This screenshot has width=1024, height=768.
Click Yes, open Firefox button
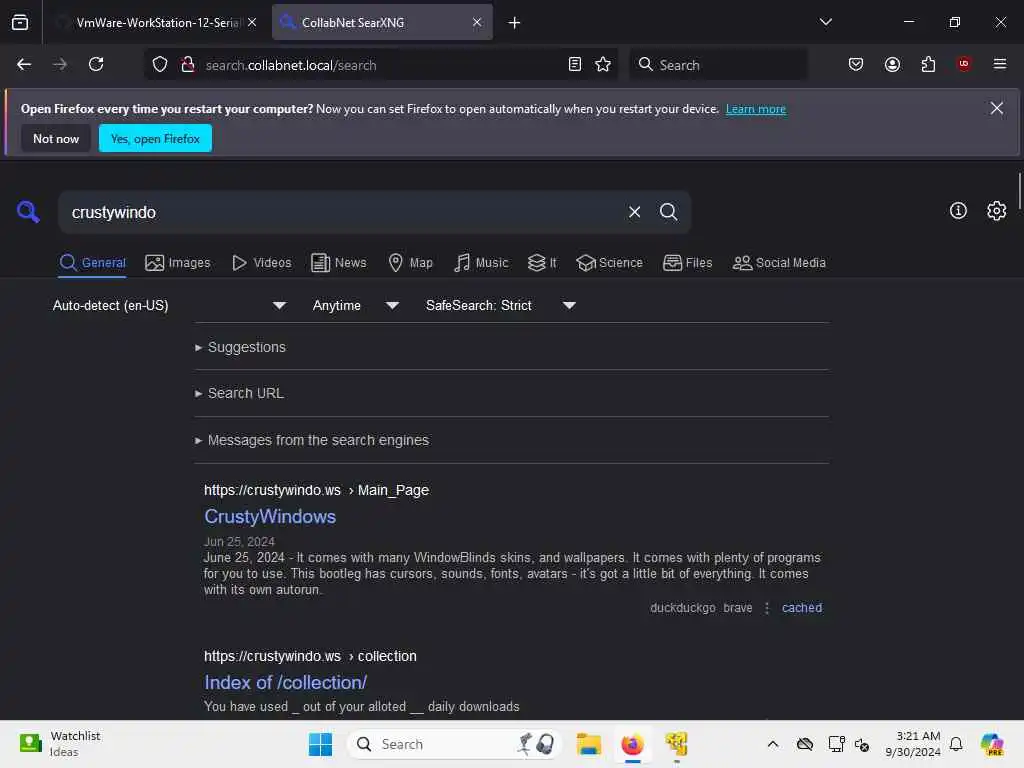click(155, 138)
